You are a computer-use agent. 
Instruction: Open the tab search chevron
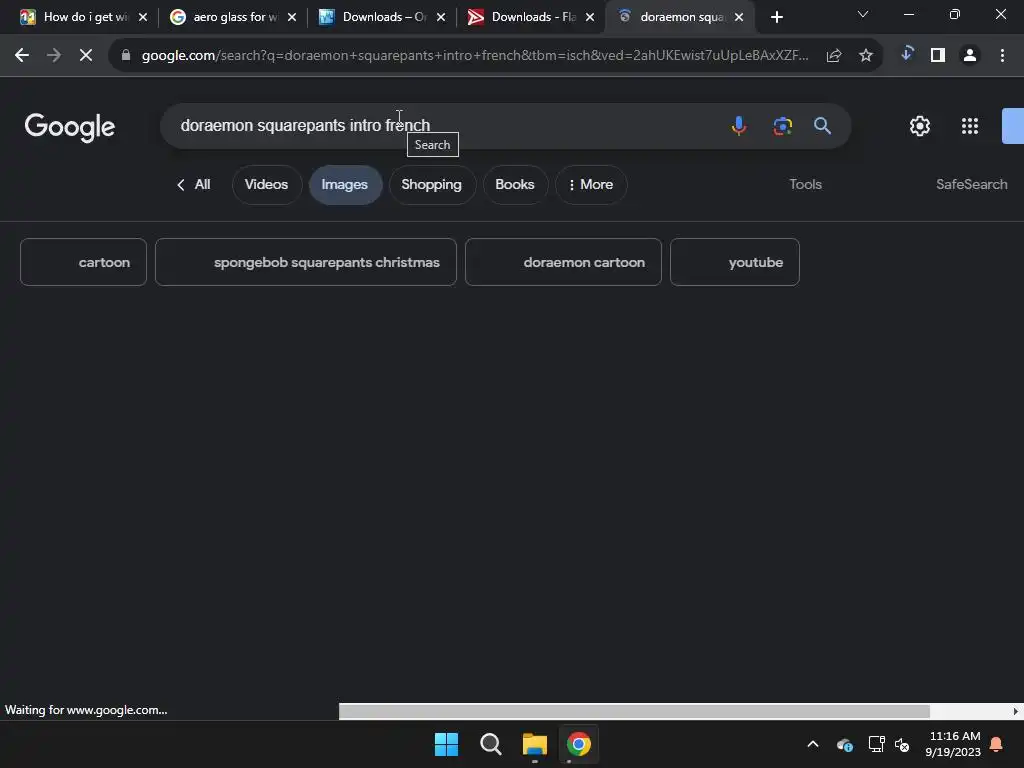(863, 14)
